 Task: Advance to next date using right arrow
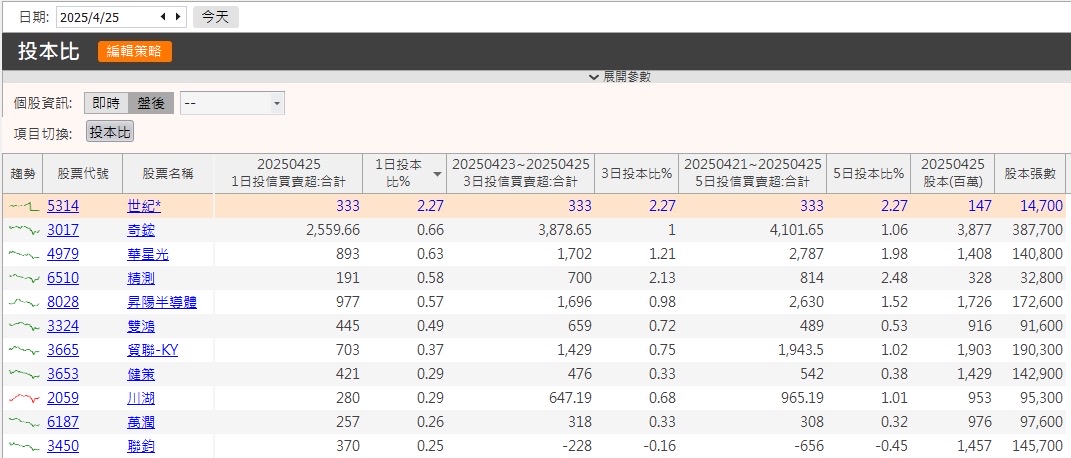tap(178, 17)
